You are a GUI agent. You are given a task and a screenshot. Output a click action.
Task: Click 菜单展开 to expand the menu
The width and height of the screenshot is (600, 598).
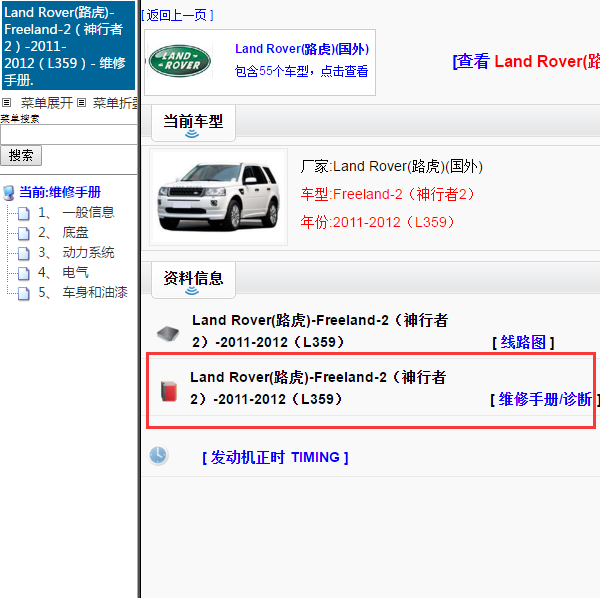(x=47, y=103)
